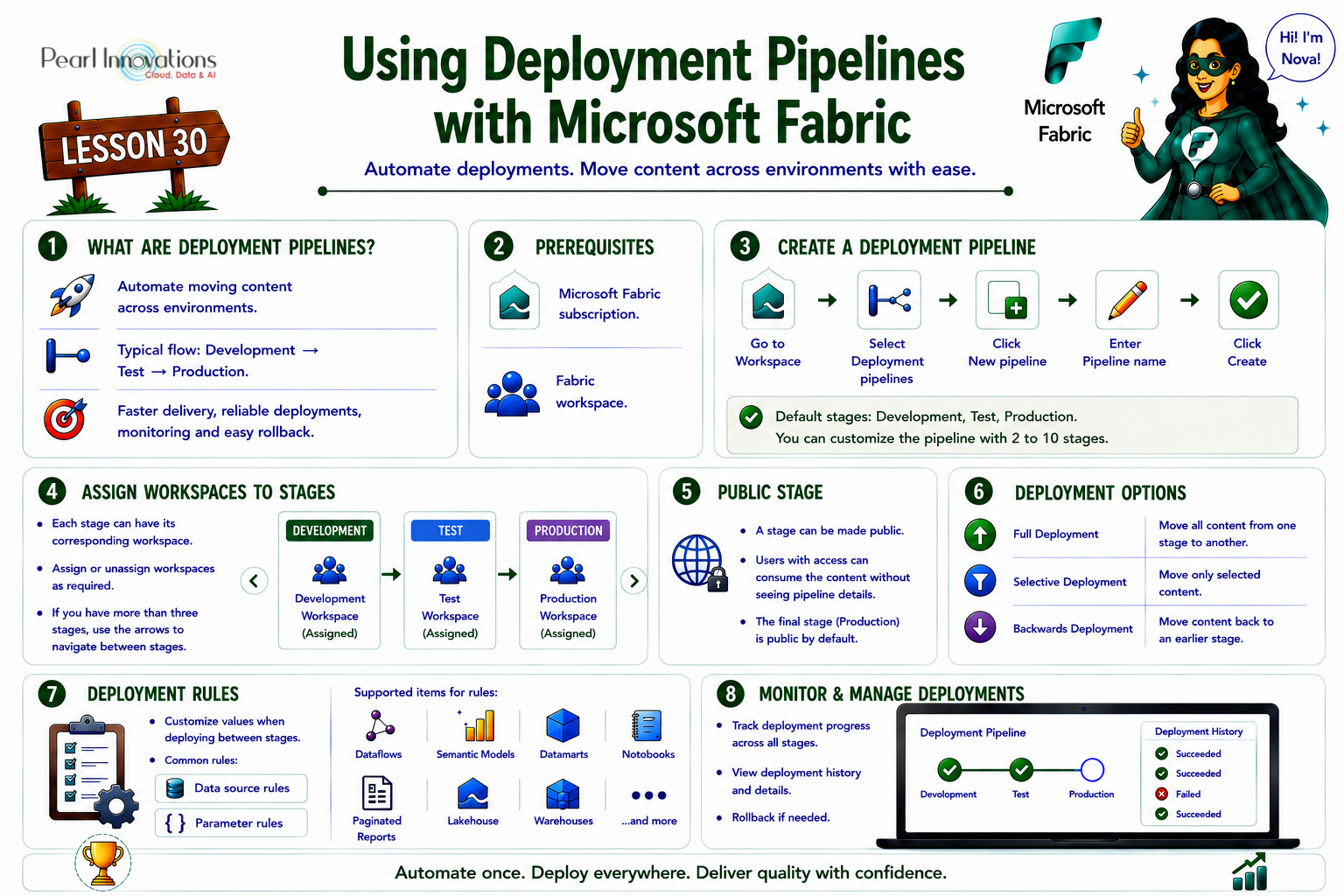Click the ...and more ellipsis item

(x=649, y=806)
